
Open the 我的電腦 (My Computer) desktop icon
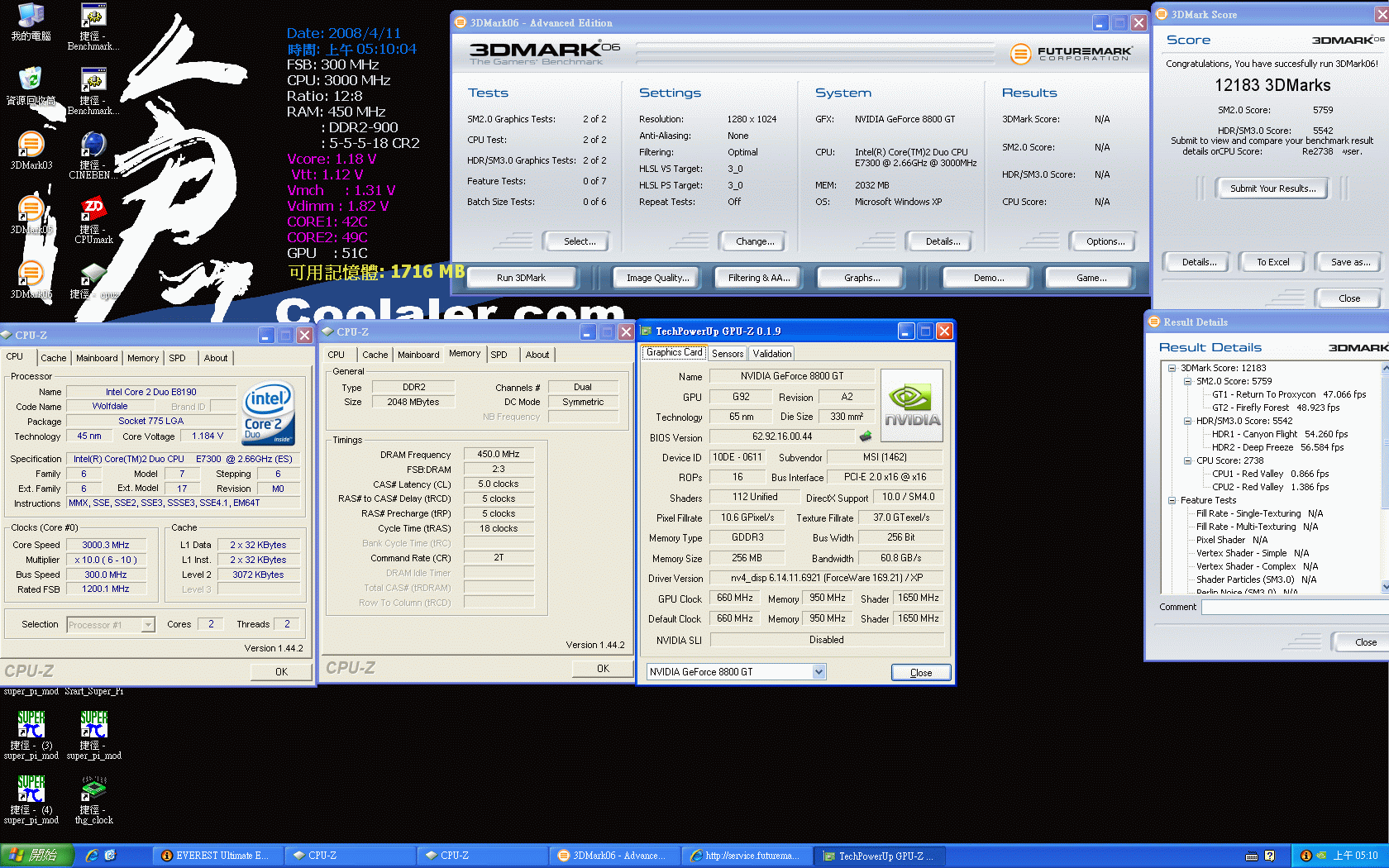[31, 21]
